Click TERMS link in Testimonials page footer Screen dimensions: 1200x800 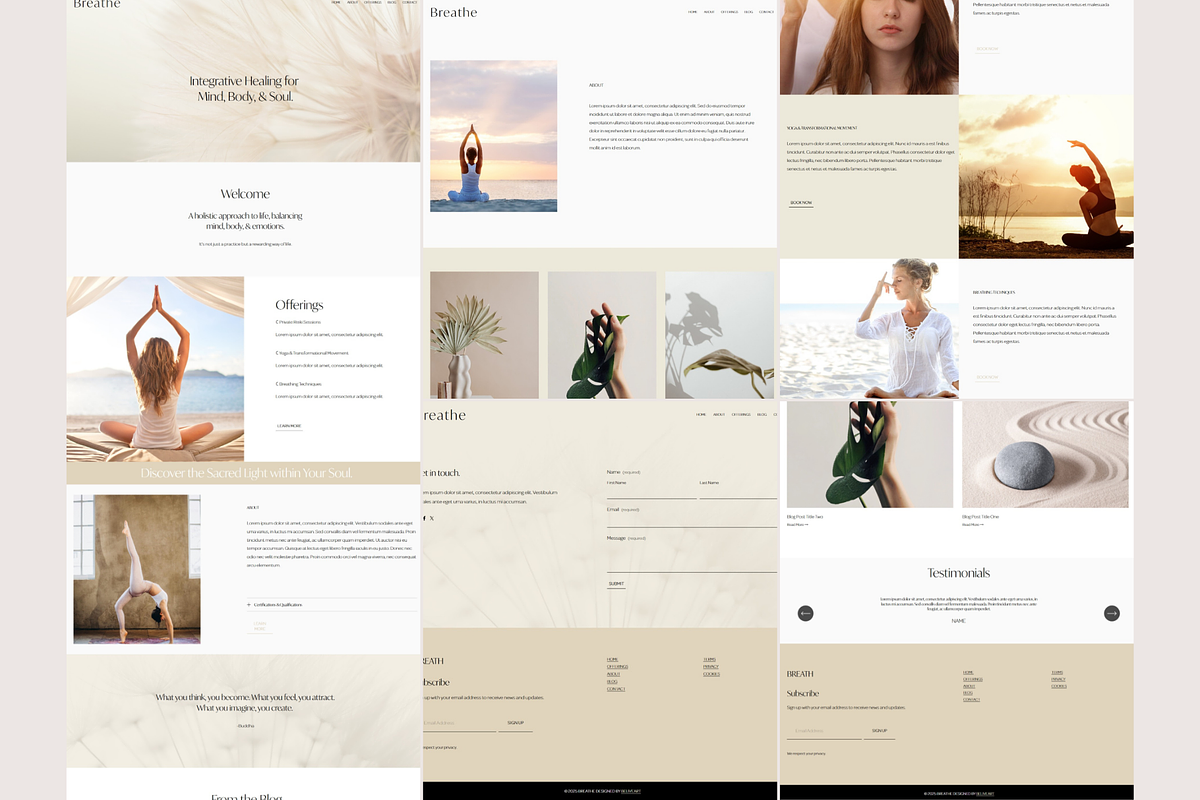(x=1058, y=672)
